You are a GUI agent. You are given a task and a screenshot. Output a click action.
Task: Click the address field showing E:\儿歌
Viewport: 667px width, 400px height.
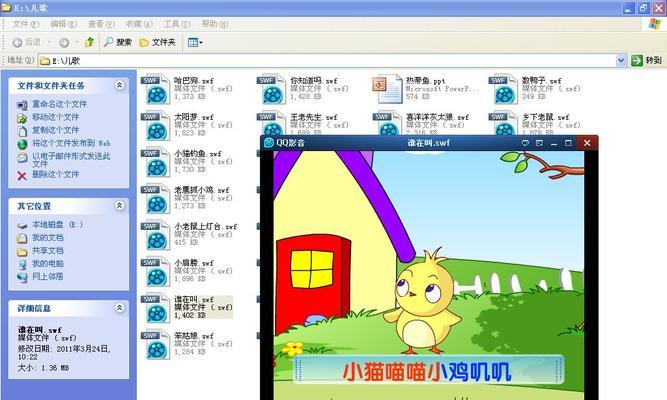coord(327,60)
